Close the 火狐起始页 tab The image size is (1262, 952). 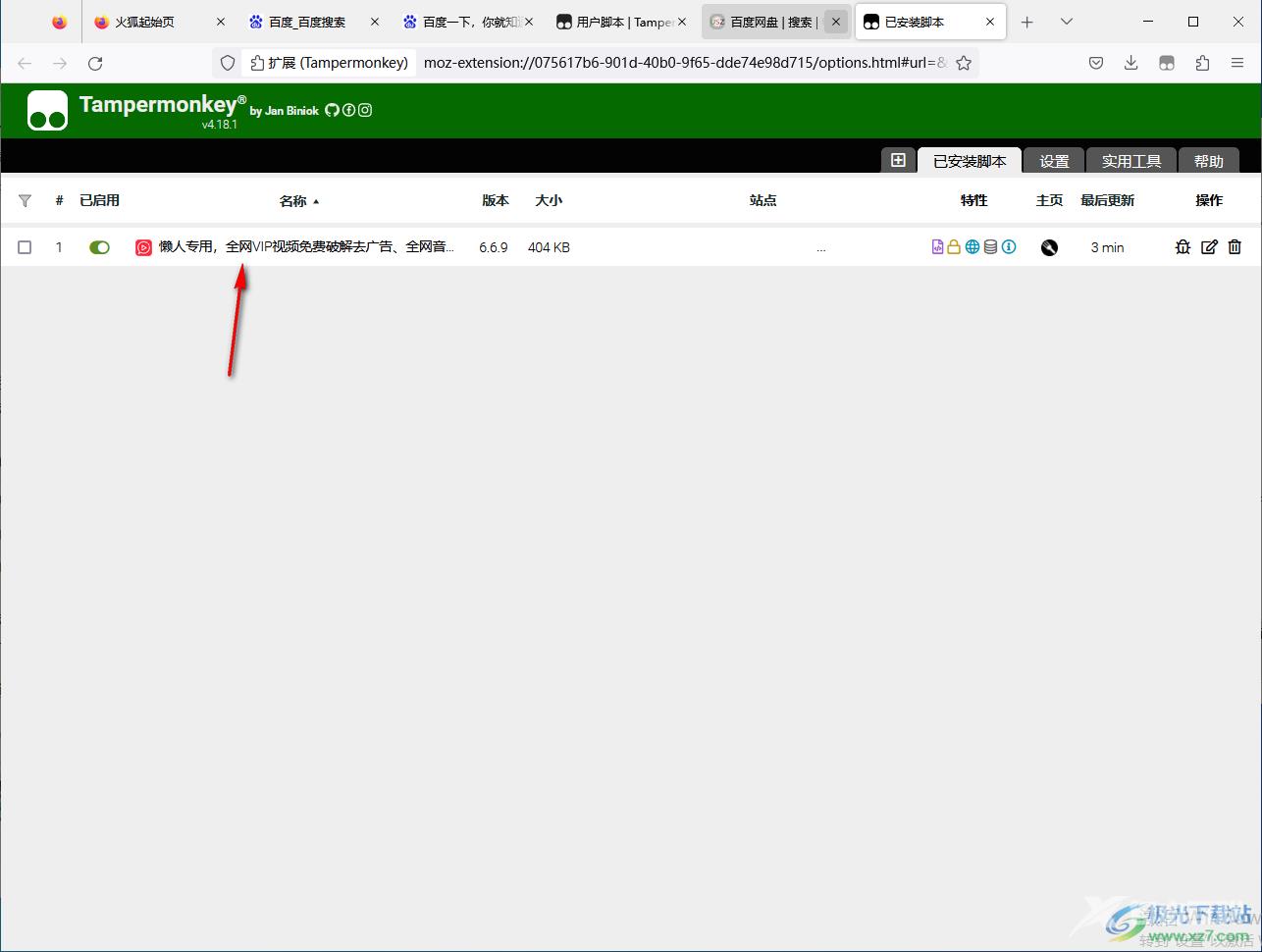(220, 22)
